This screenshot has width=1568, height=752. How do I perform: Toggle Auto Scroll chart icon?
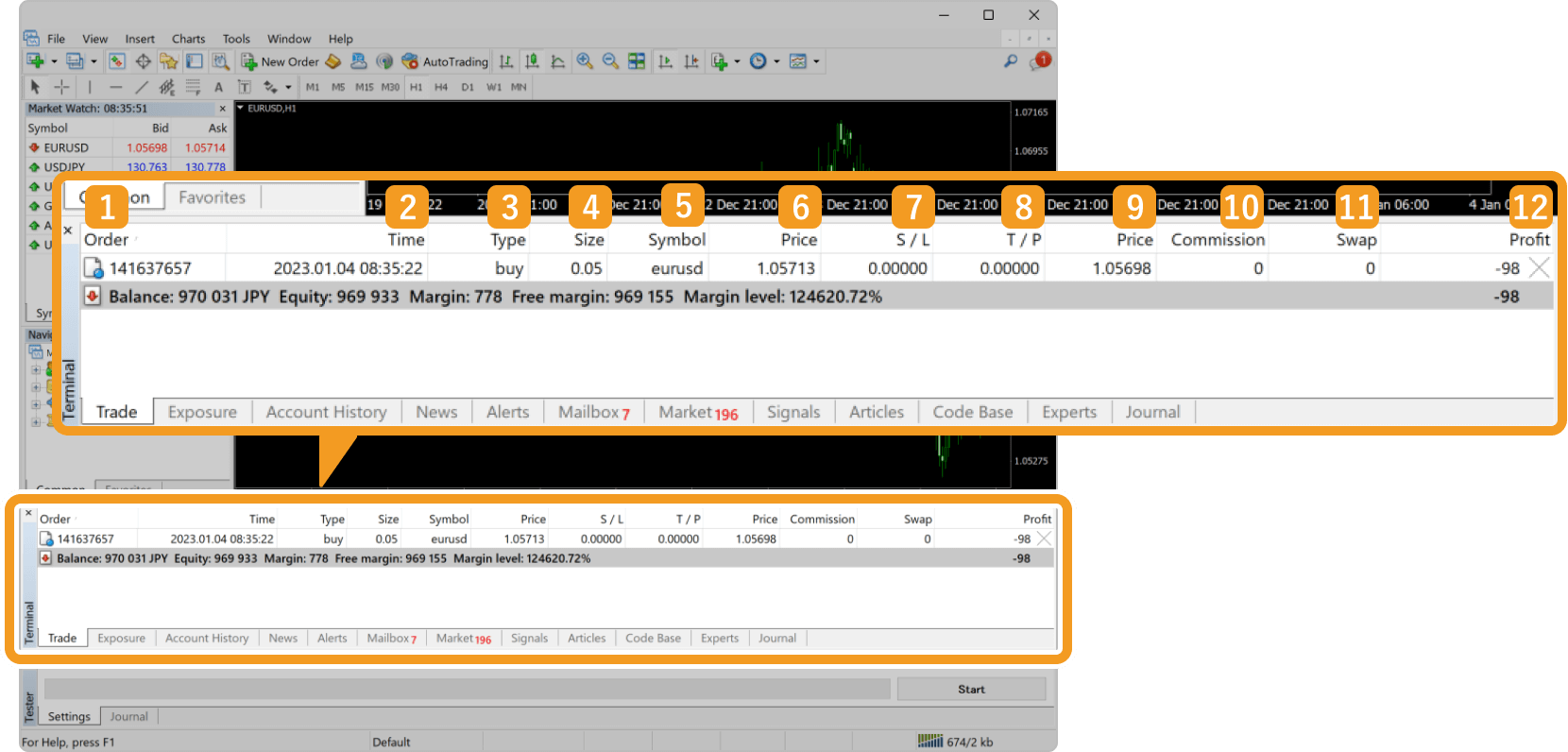pos(665,61)
